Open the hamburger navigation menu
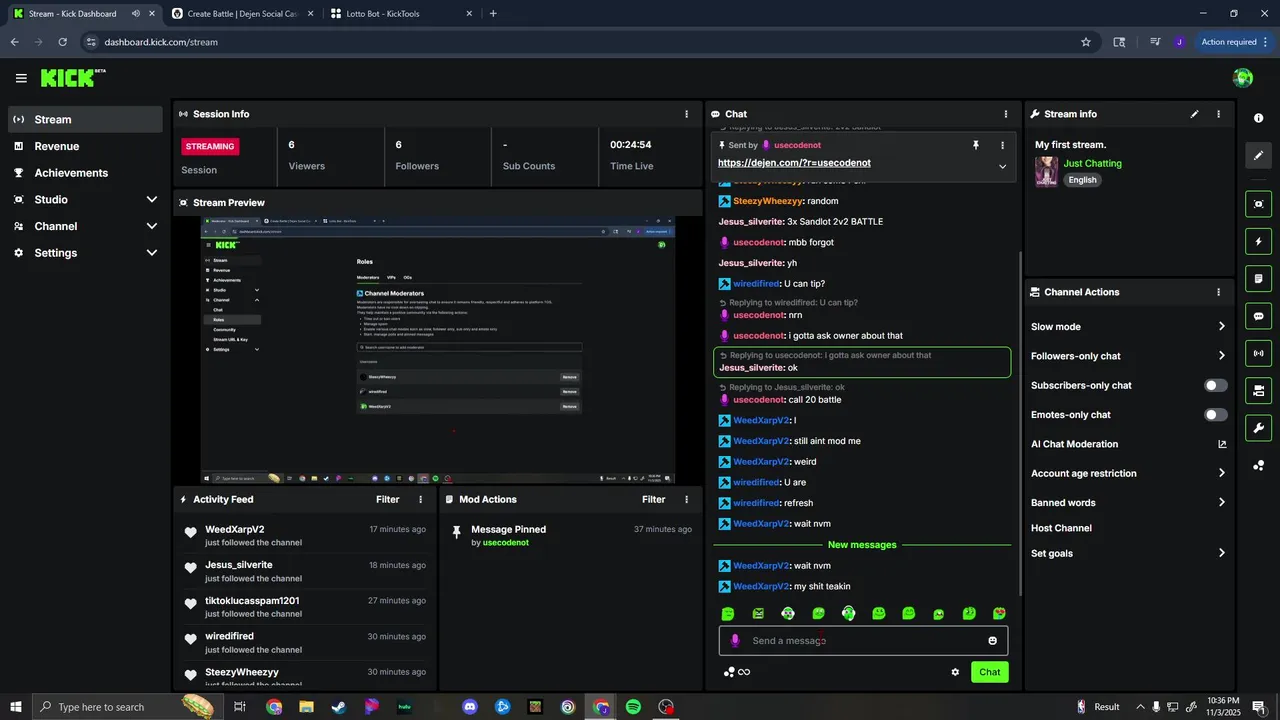Viewport: 1280px width, 720px height. pyautogui.click(x=21, y=78)
